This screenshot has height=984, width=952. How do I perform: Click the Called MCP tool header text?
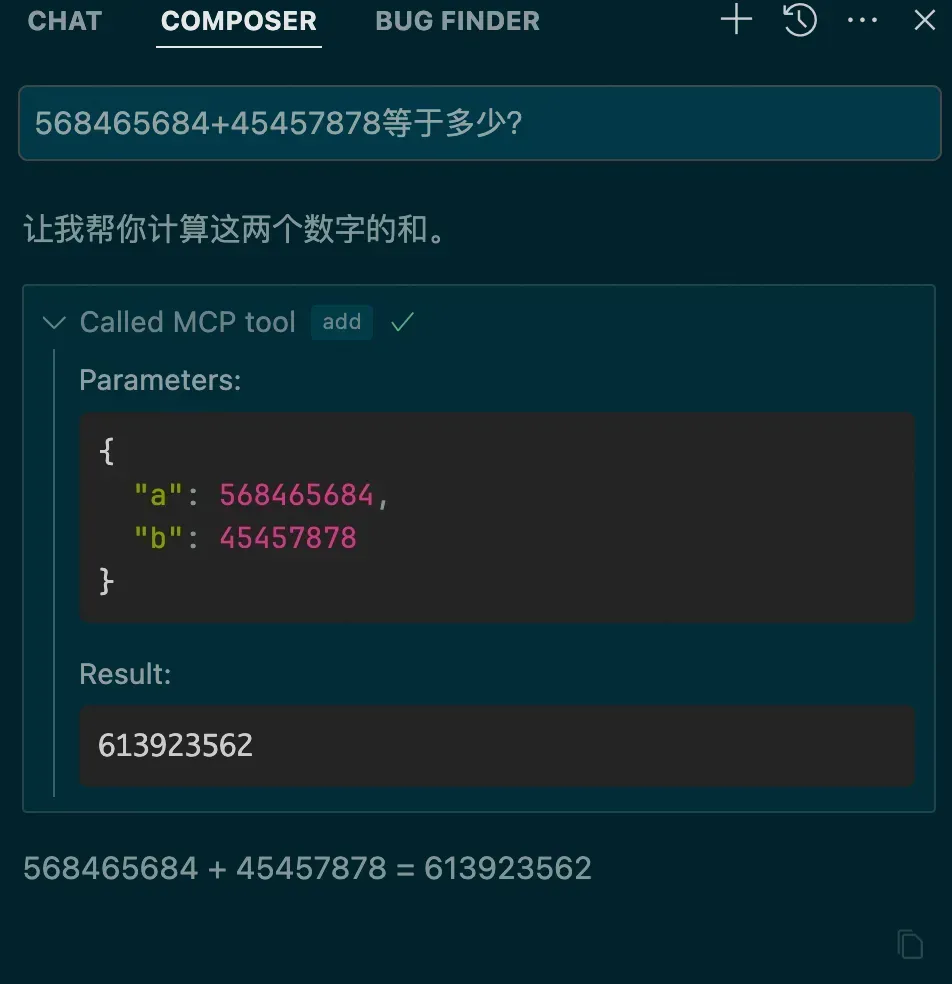tap(187, 322)
